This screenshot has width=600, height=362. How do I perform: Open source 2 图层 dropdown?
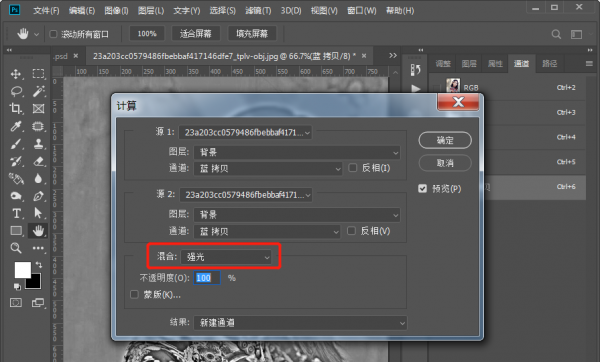(297, 215)
